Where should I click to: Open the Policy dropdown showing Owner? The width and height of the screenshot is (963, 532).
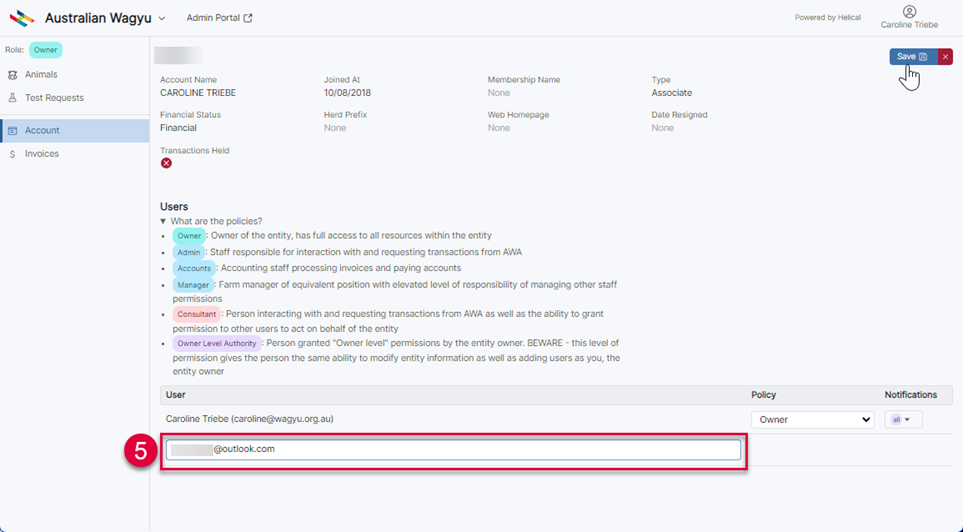click(812, 420)
